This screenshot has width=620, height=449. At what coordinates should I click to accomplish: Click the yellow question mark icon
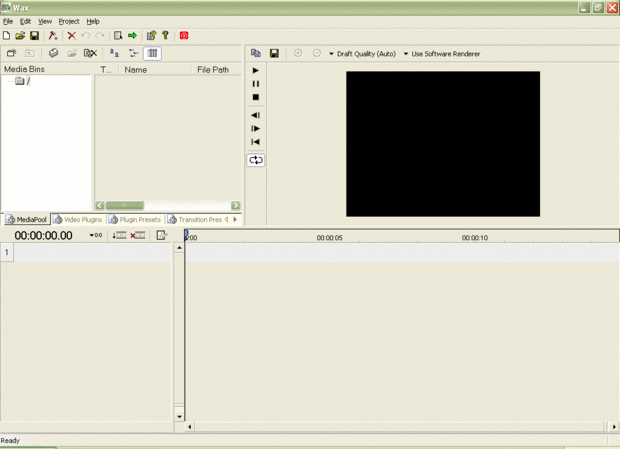[166, 36]
